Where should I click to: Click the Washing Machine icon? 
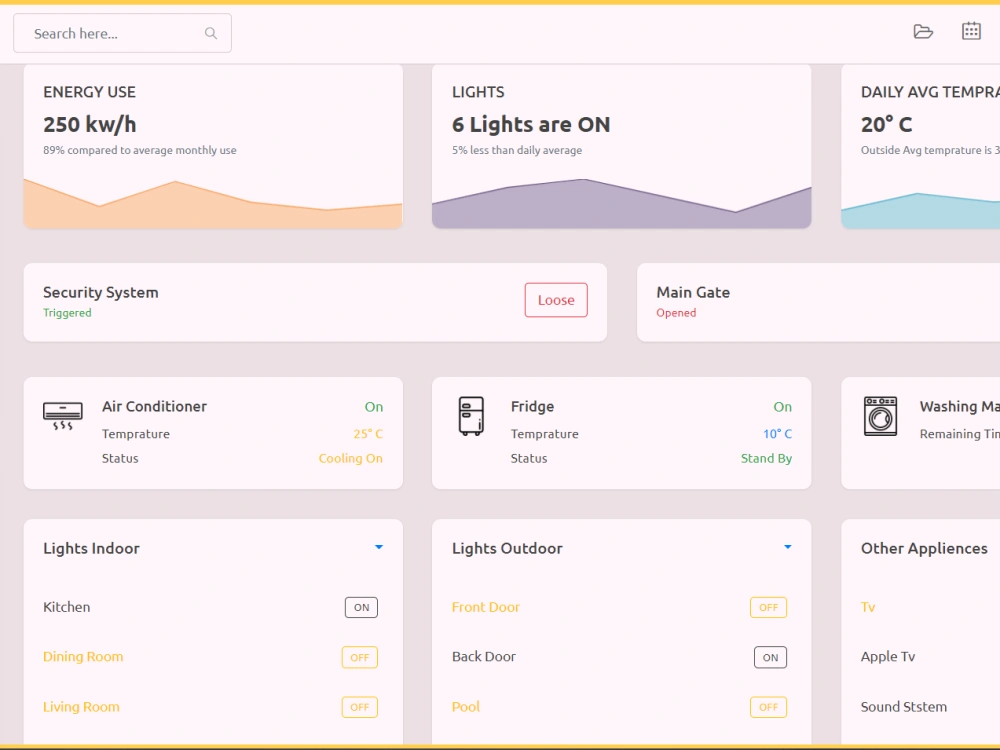(880, 416)
